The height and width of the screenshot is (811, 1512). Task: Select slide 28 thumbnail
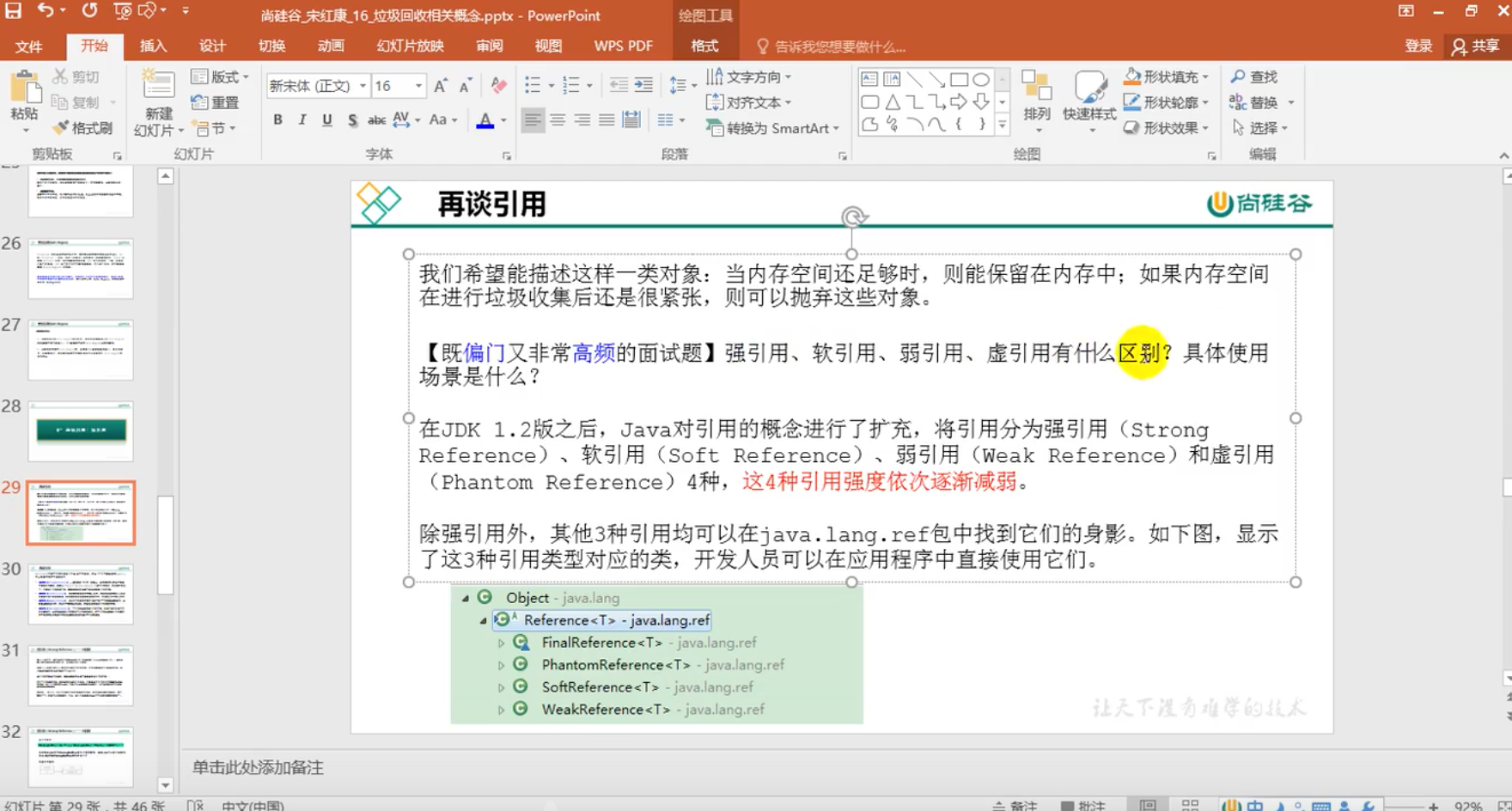pos(81,430)
